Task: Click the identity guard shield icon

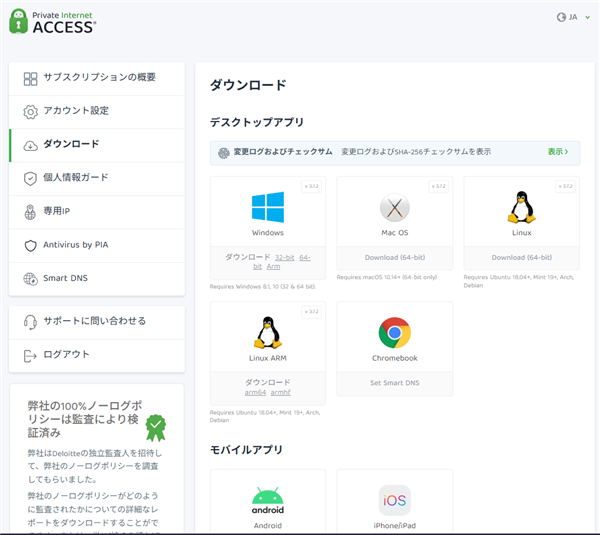Action: (x=30, y=179)
